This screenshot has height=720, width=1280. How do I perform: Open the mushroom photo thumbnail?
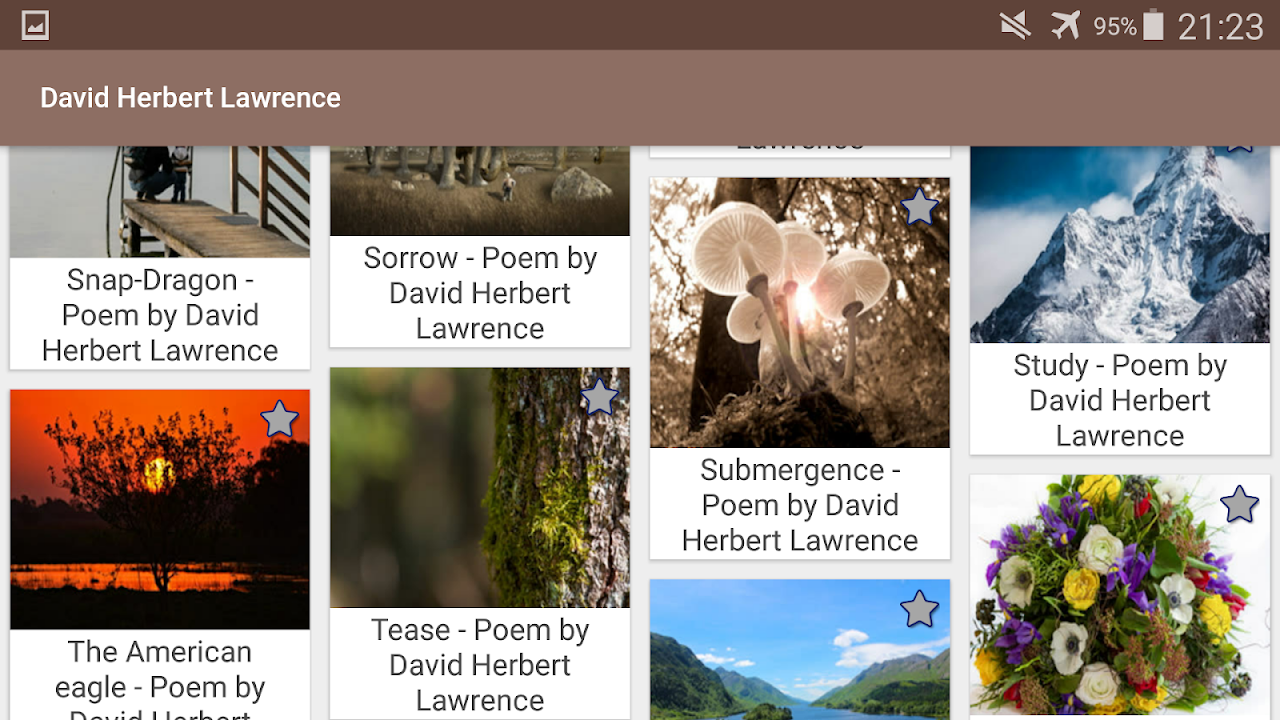pos(799,312)
